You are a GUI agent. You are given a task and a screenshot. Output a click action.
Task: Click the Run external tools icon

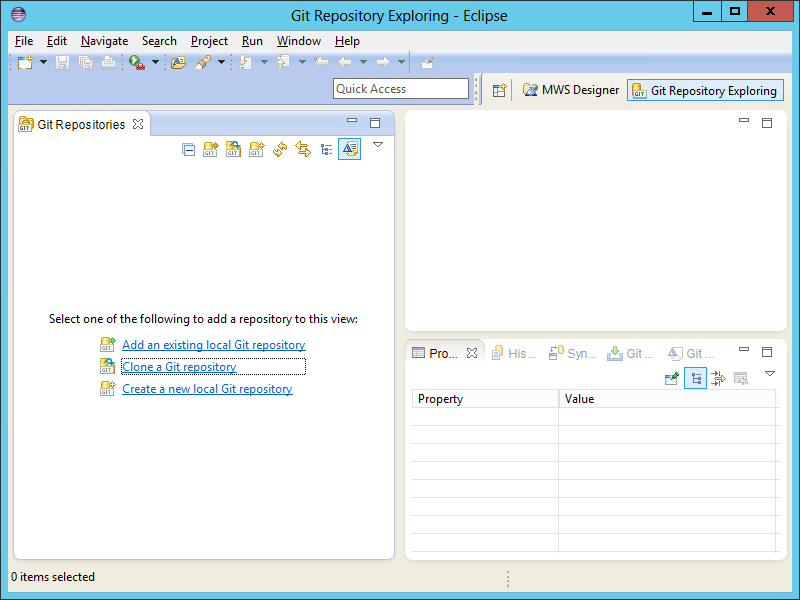point(136,62)
